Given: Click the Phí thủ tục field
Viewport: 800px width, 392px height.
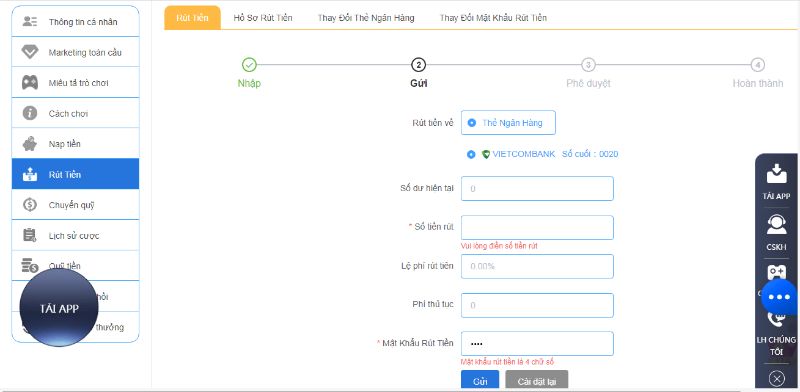Looking at the screenshot, I should coord(537,305).
